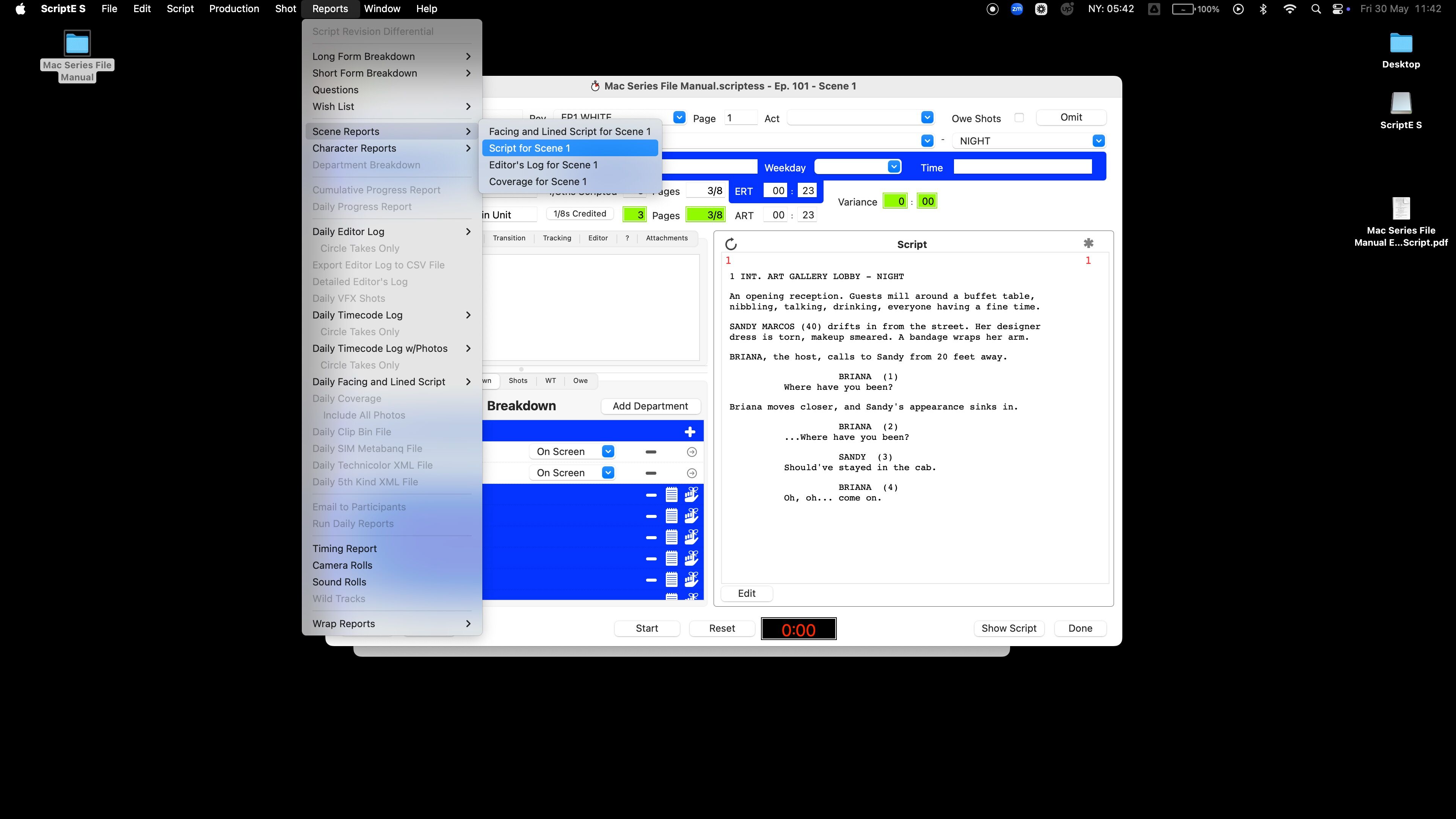The image size is (1456, 819).
Task: Expand the first On Screen dropdown
Action: 607,452
